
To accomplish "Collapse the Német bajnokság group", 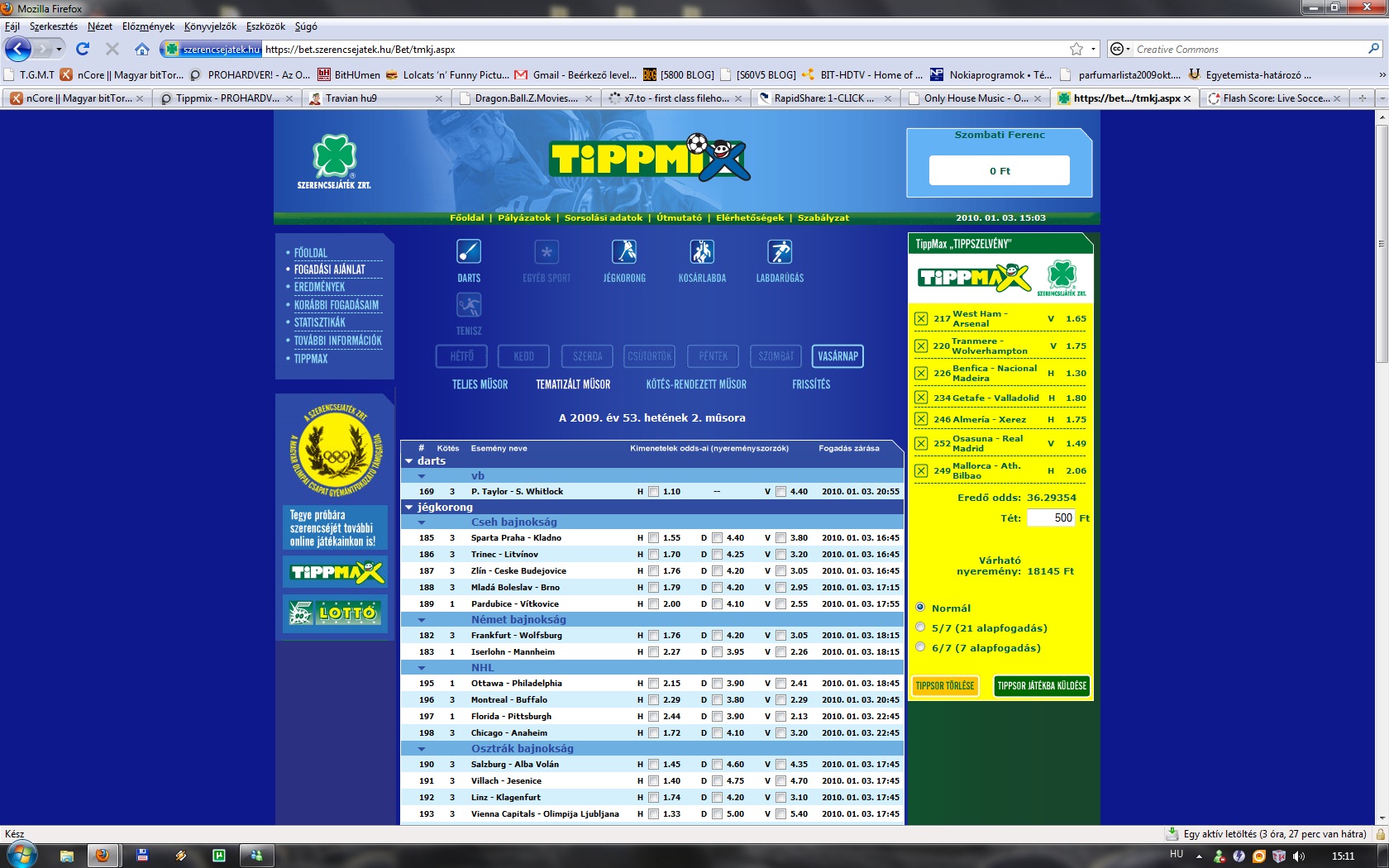I will 422,620.
